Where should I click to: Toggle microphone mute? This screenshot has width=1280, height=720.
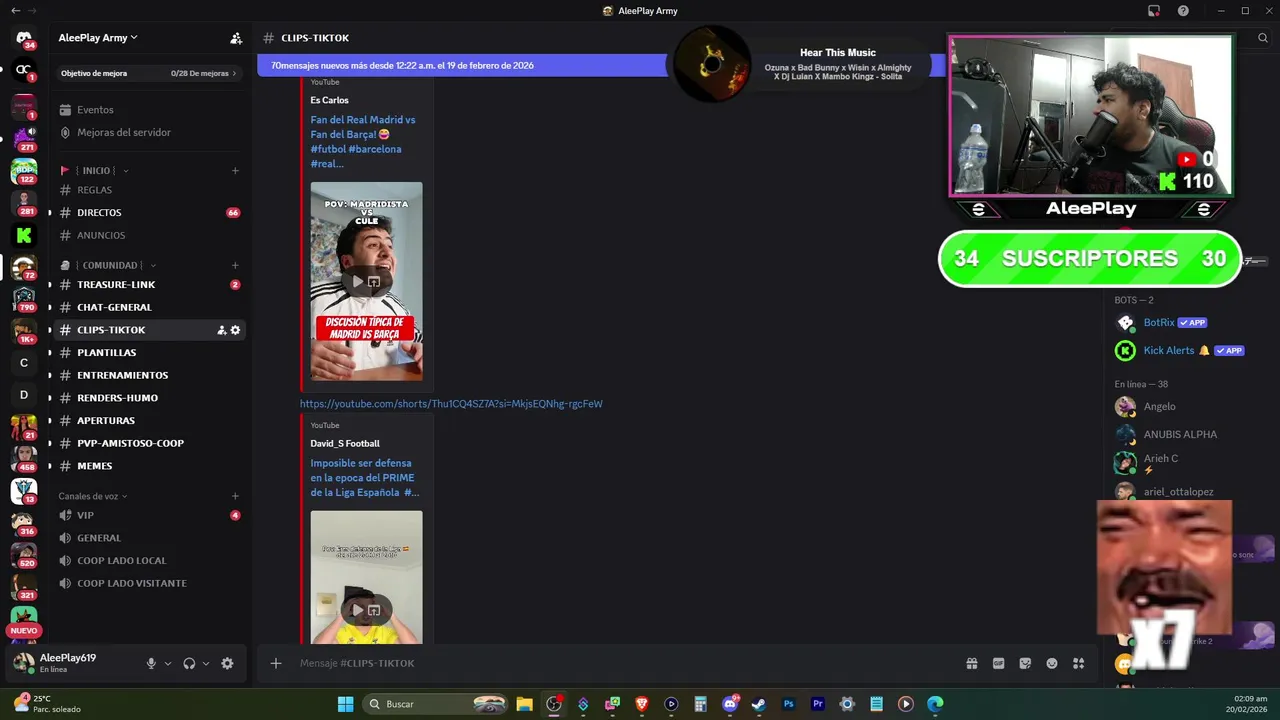click(x=151, y=663)
